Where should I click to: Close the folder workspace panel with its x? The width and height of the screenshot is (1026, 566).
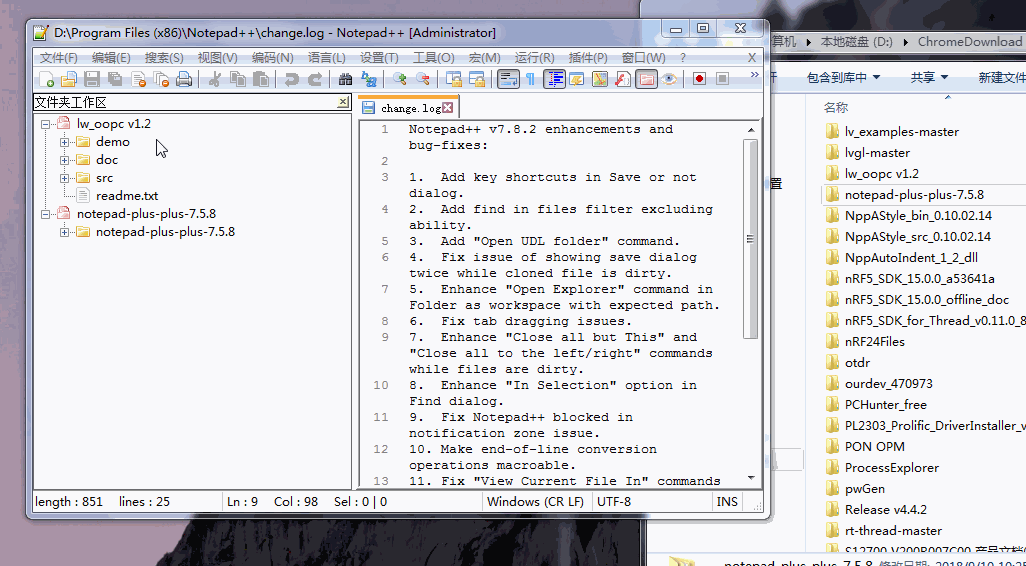point(343,102)
